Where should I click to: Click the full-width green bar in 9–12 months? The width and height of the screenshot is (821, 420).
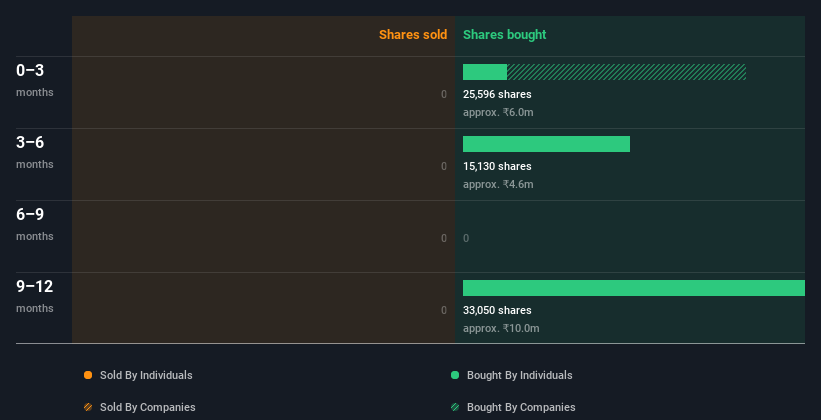(634, 288)
